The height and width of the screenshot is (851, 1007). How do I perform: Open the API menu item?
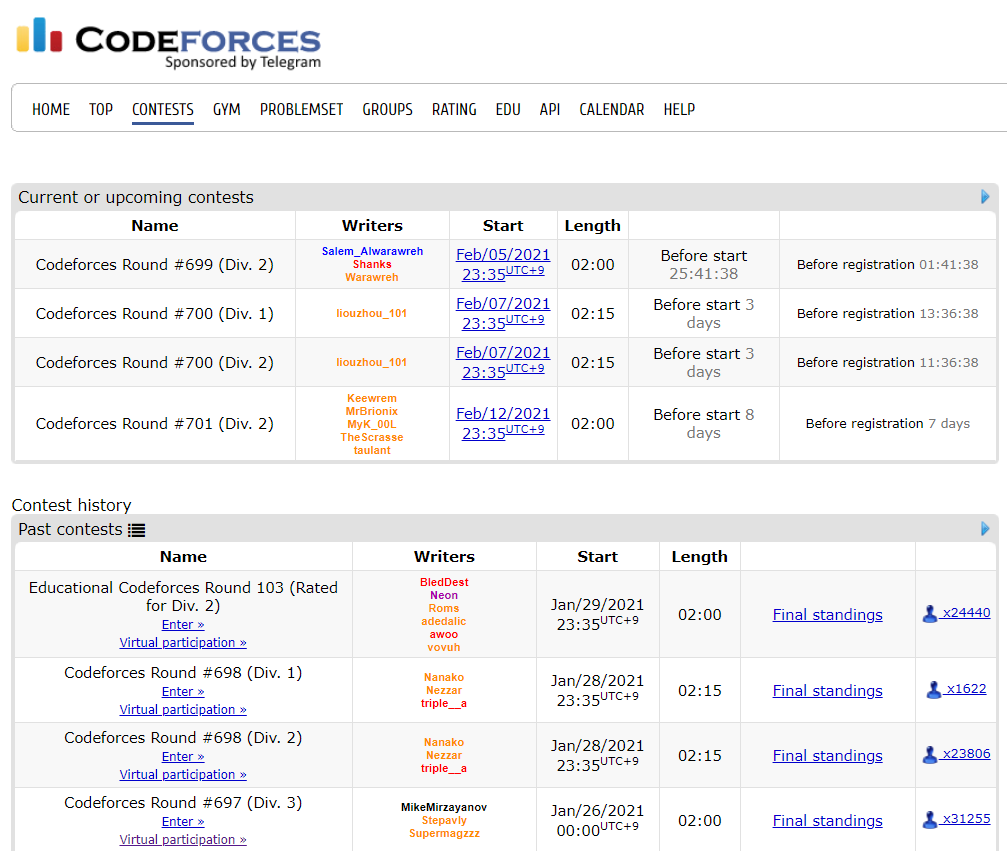[550, 110]
